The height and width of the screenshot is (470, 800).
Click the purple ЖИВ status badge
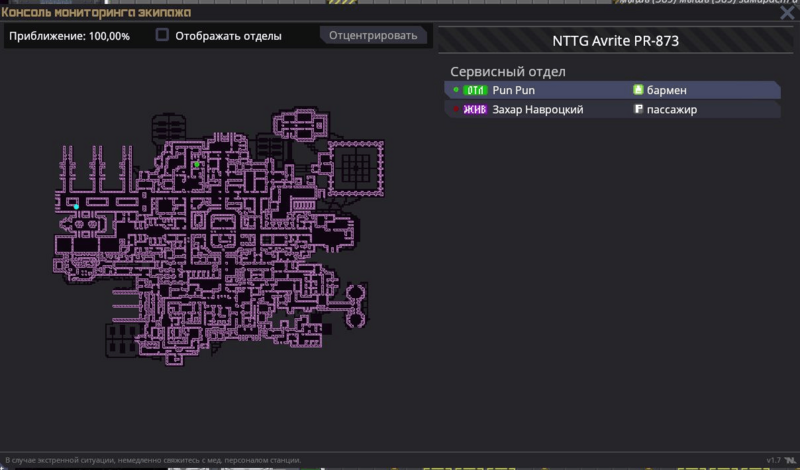coord(476,109)
